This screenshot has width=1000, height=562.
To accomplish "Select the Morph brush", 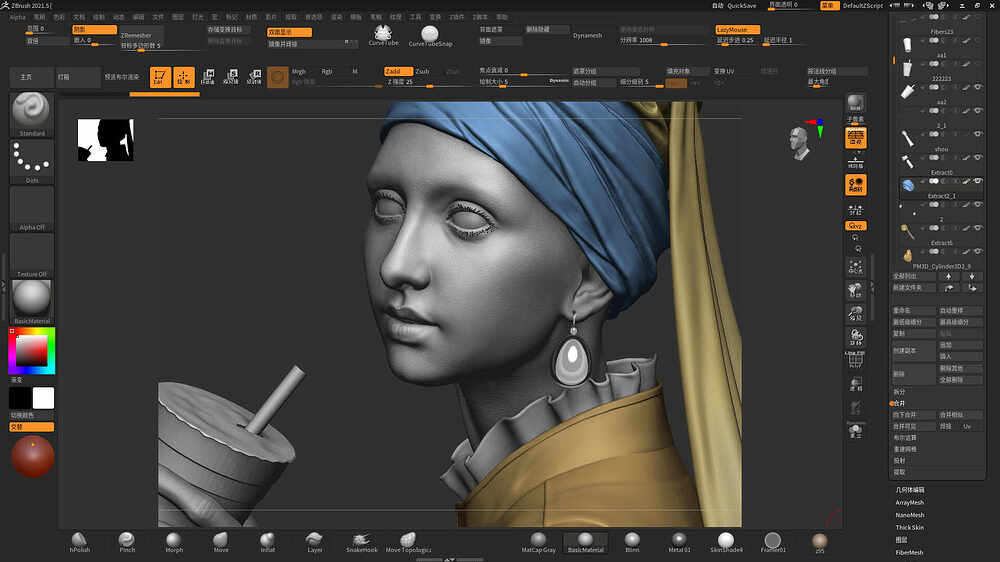I will (174, 542).
